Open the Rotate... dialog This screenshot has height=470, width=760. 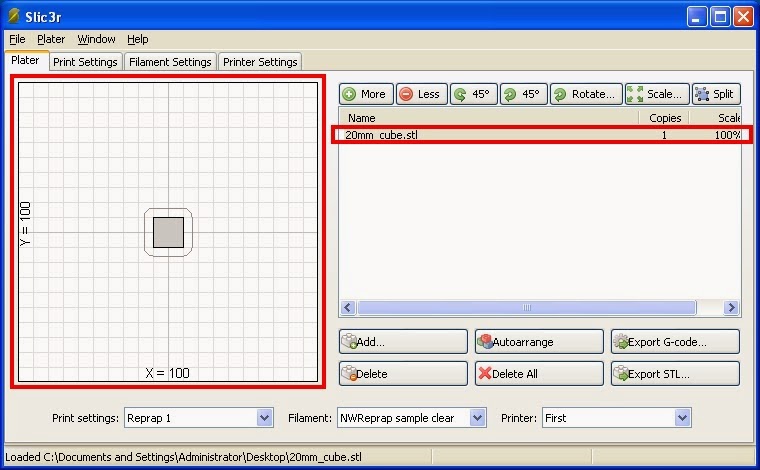tap(586, 94)
